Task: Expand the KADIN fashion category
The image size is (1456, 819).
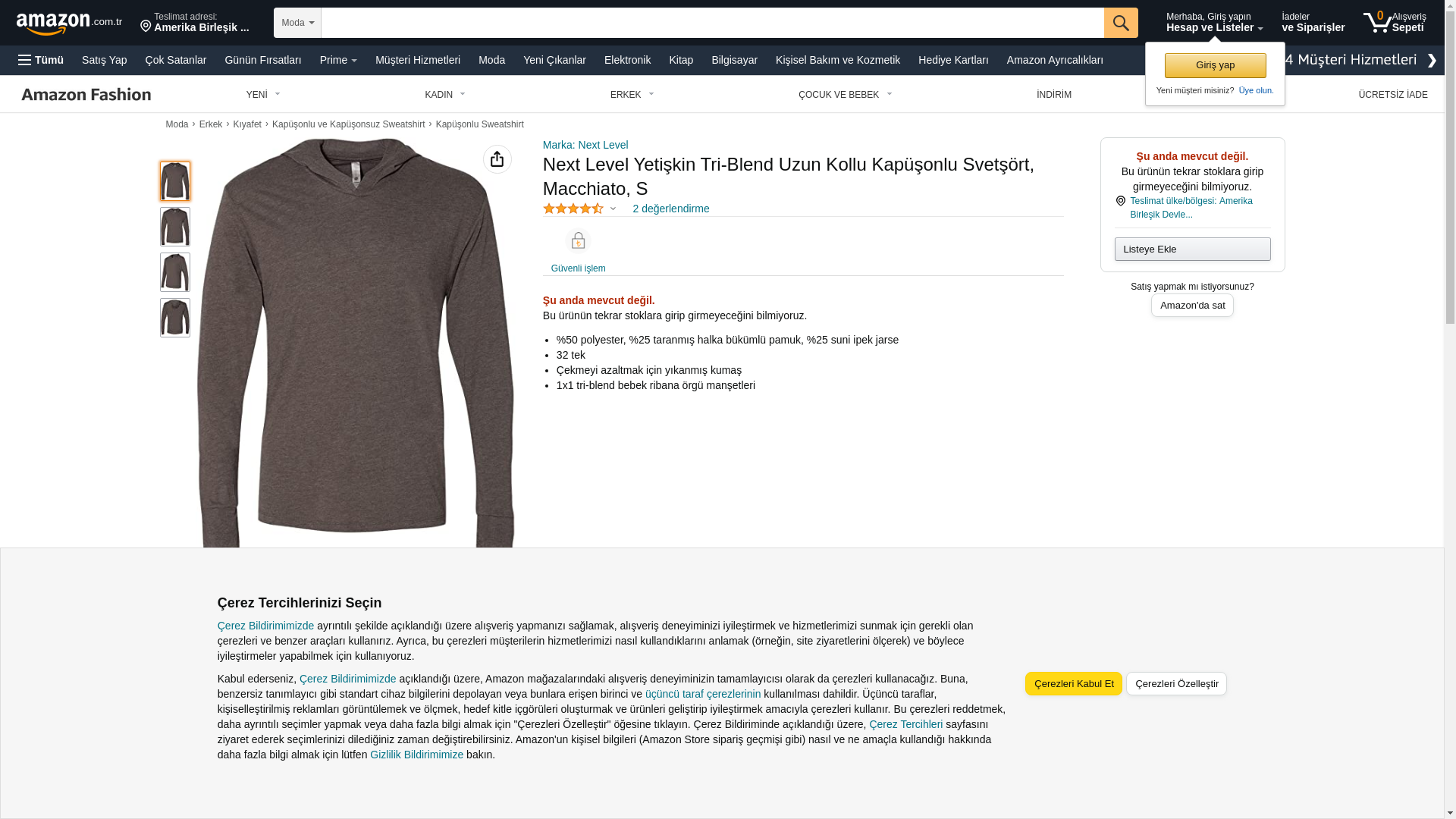Action: click(445, 95)
